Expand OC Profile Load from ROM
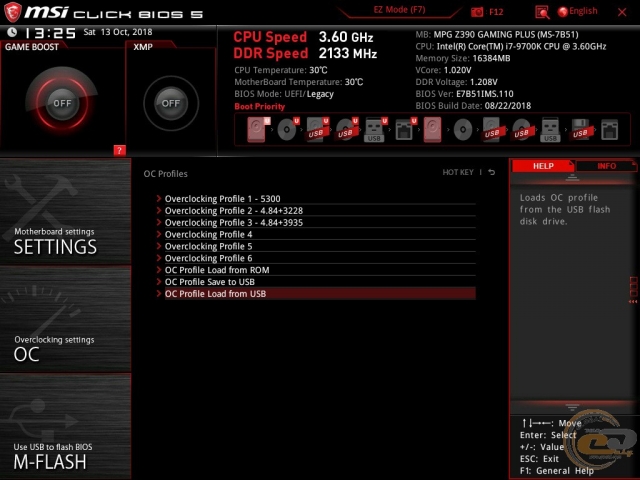 [x=316, y=270]
